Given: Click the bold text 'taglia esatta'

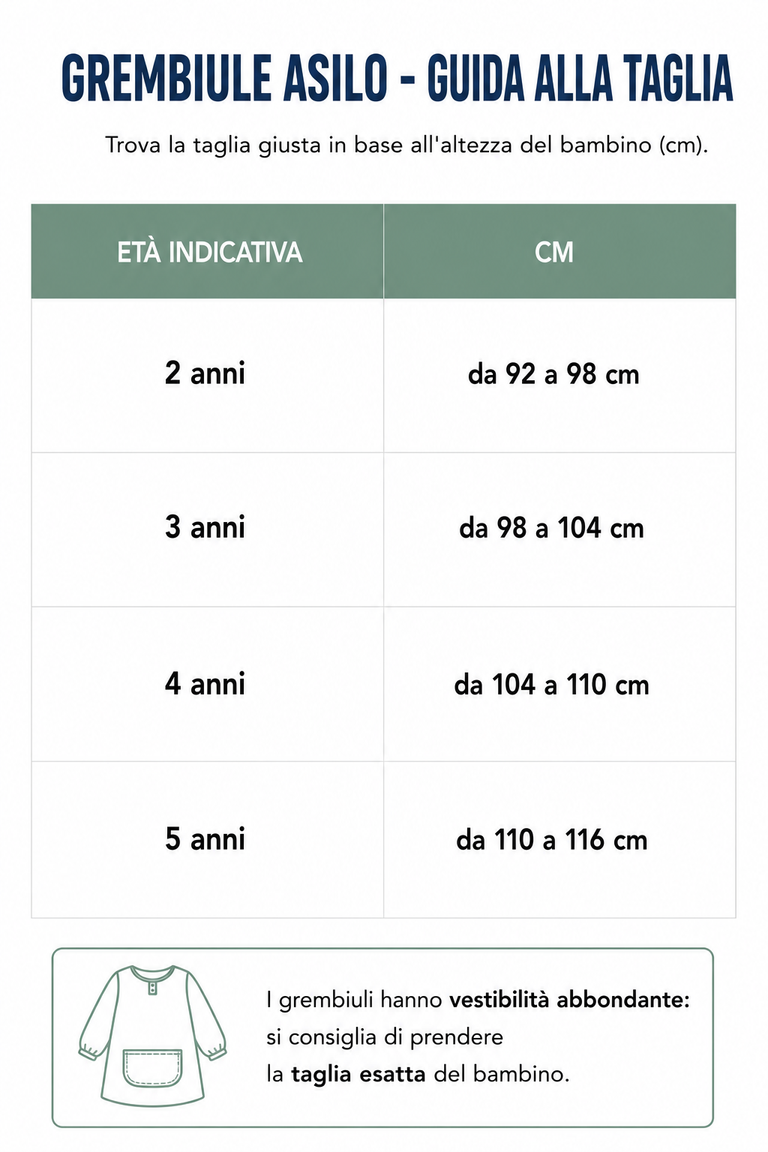Looking at the screenshot, I should (358, 1074).
